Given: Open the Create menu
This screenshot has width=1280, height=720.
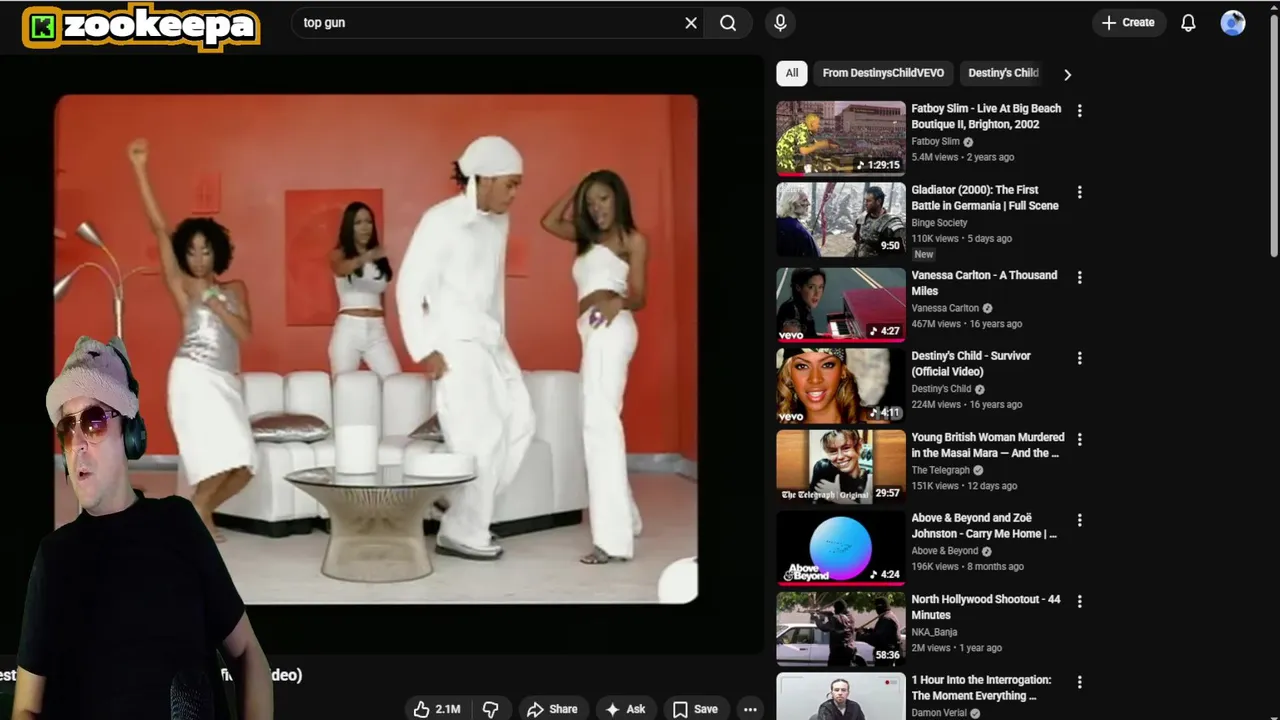Looking at the screenshot, I should [1128, 22].
